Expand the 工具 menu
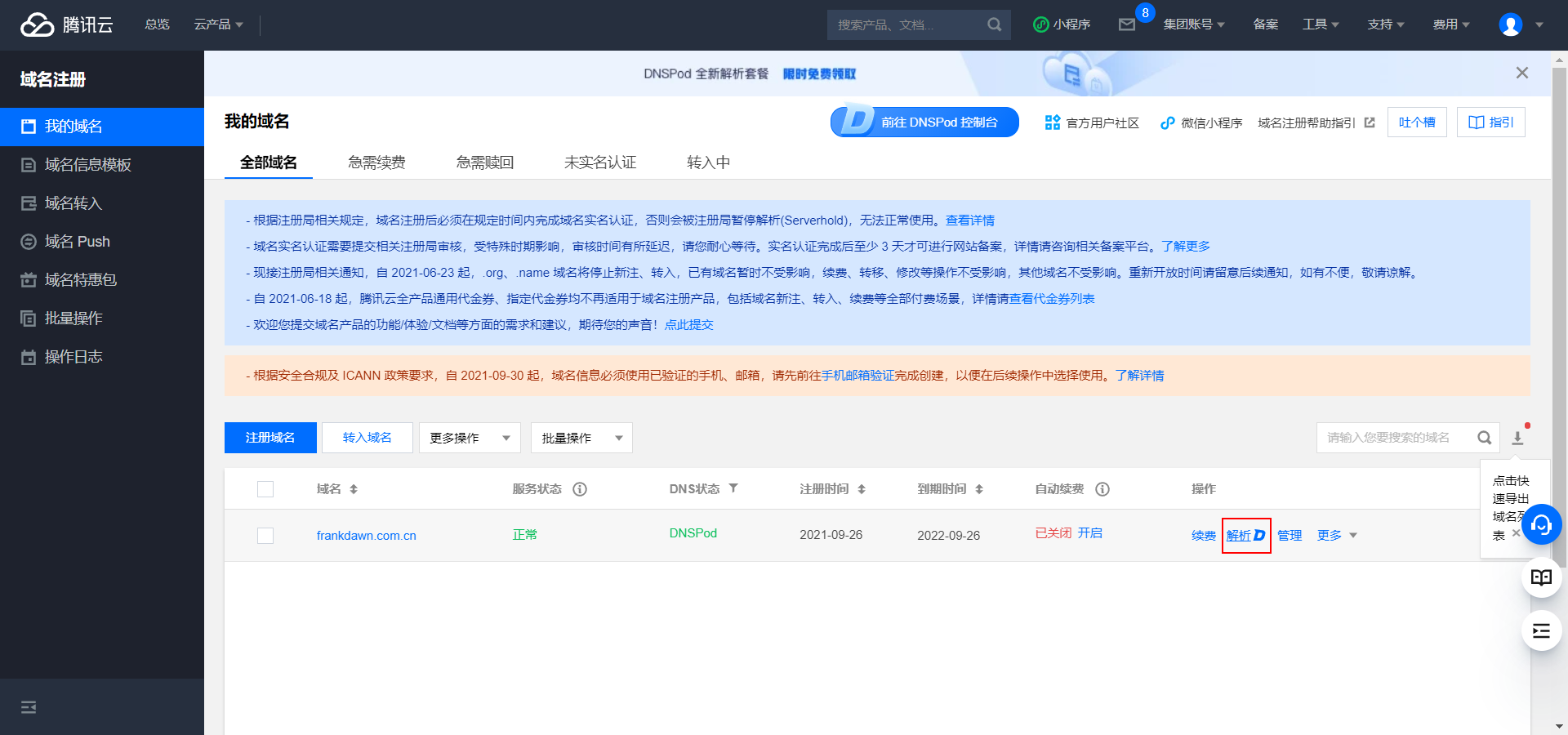The height and width of the screenshot is (735, 1568). (x=1321, y=24)
